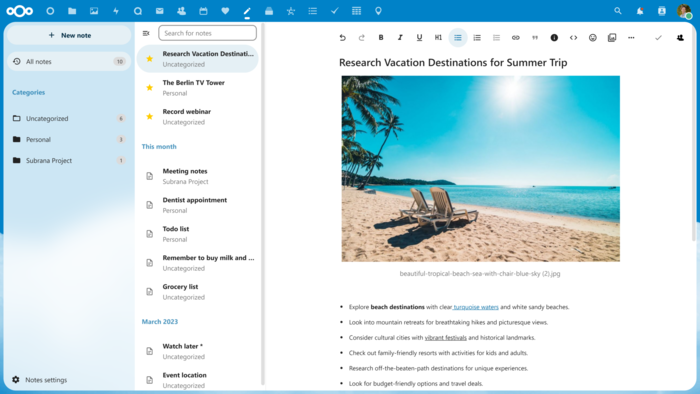Open the H1 heading dropdown
The width and height of the screenshot is (700, 394).
(438, 37)
